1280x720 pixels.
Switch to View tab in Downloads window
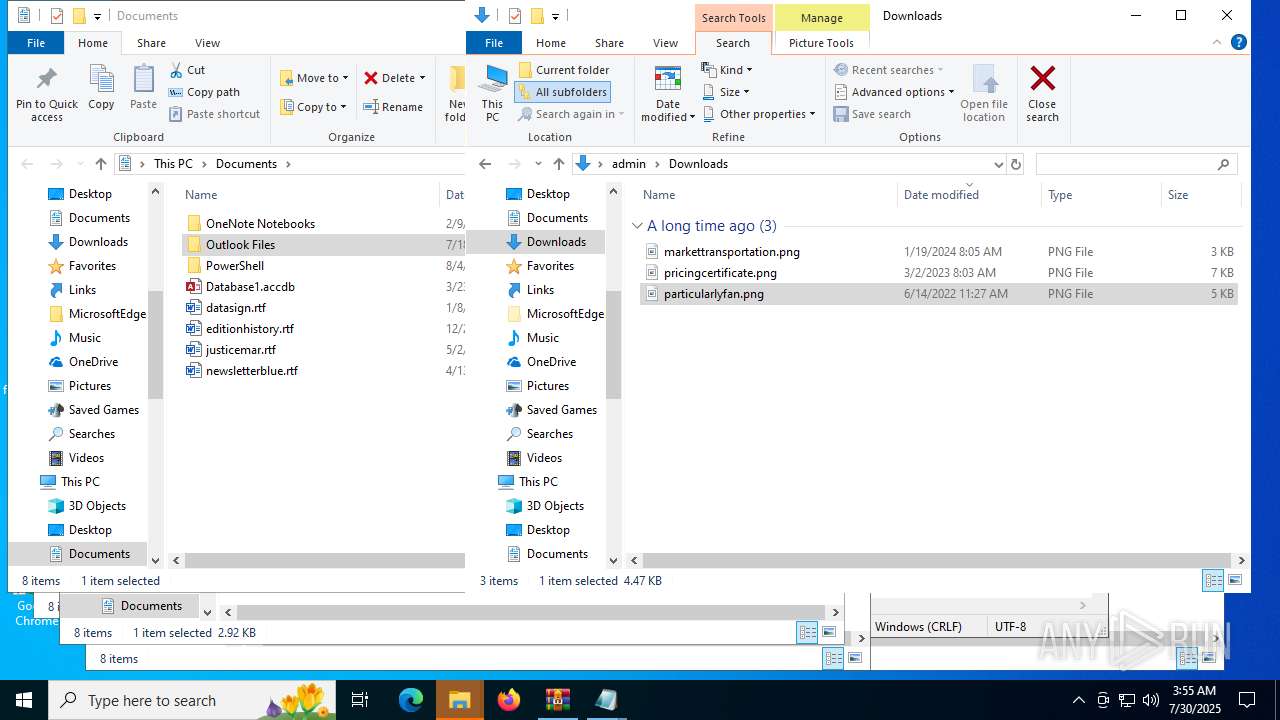pyautogui.click(x=665, y=43)
